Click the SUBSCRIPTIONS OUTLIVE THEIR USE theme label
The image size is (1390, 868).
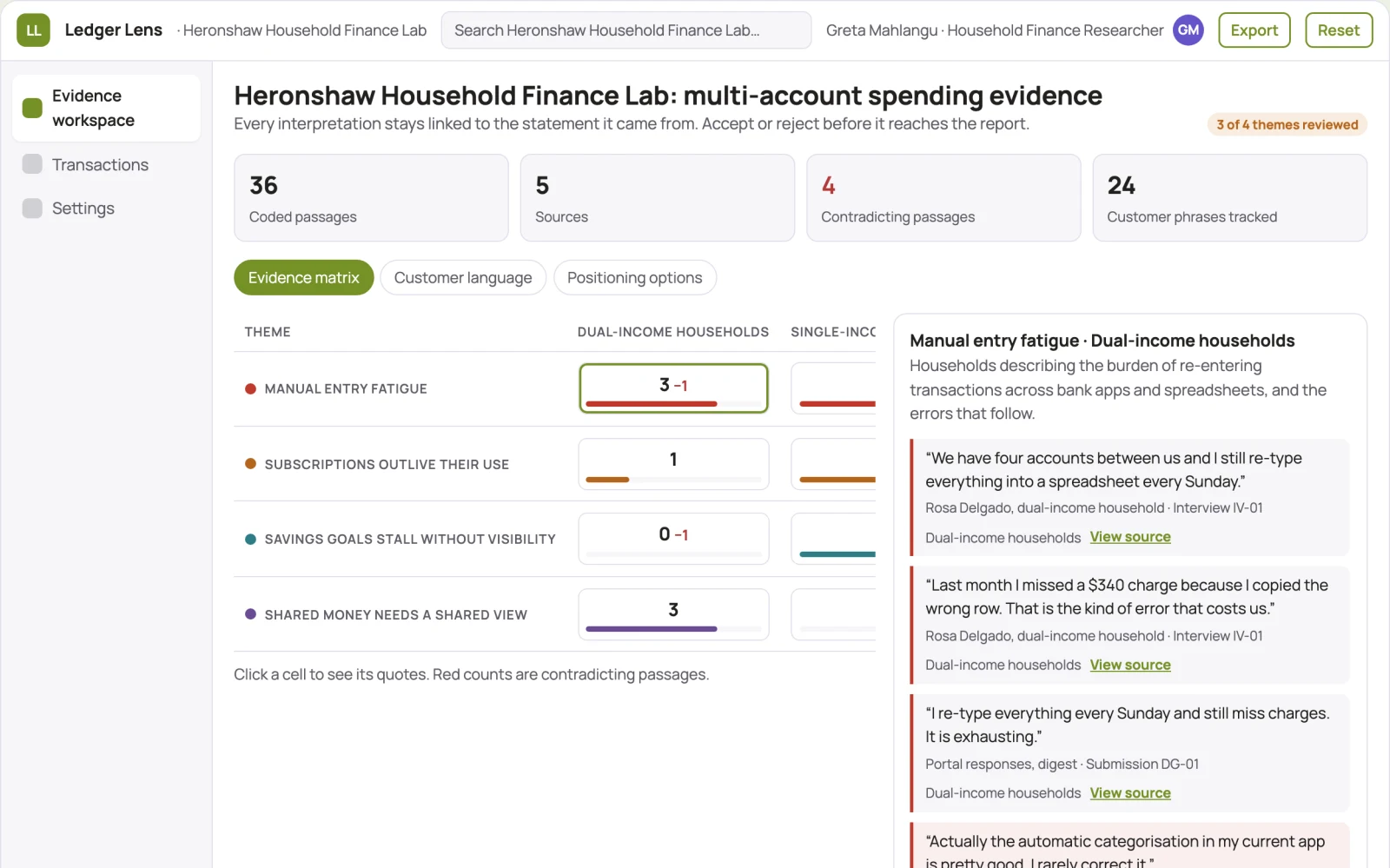(x=387, y=465)
